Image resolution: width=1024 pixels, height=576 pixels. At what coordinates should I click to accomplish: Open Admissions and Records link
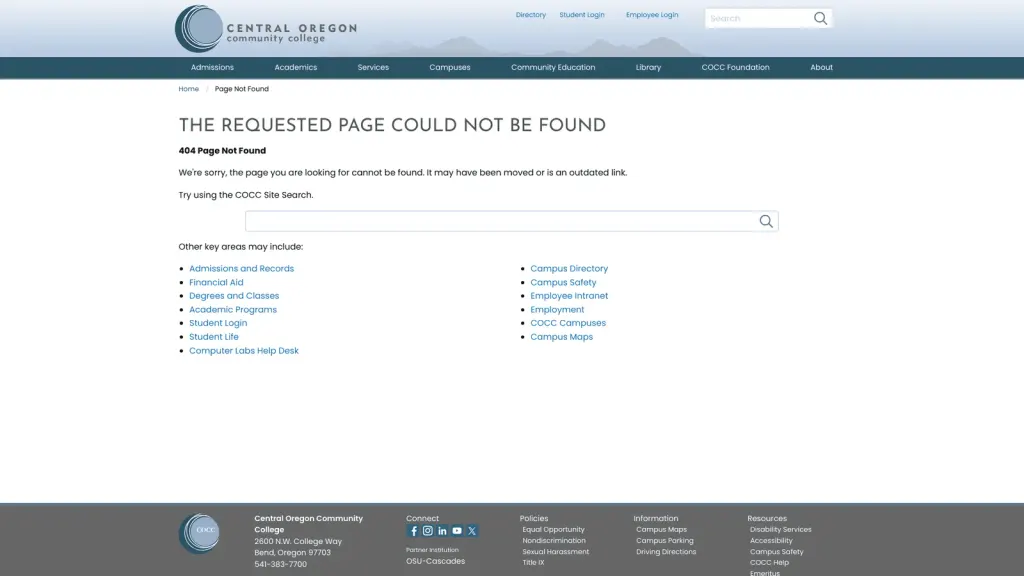(242, 268)
